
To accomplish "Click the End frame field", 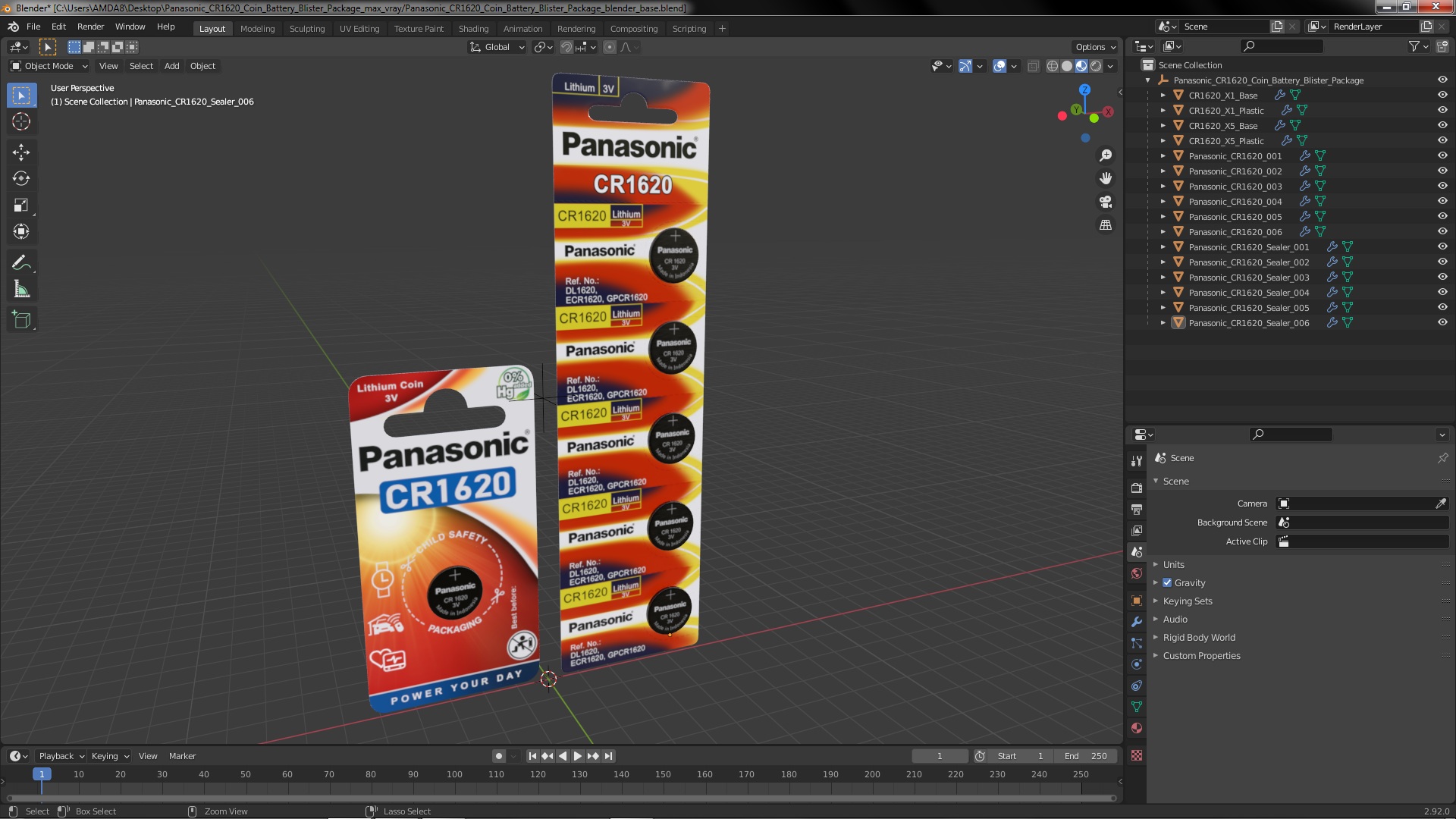I will pyautogui.click(x=1085, y=756).
